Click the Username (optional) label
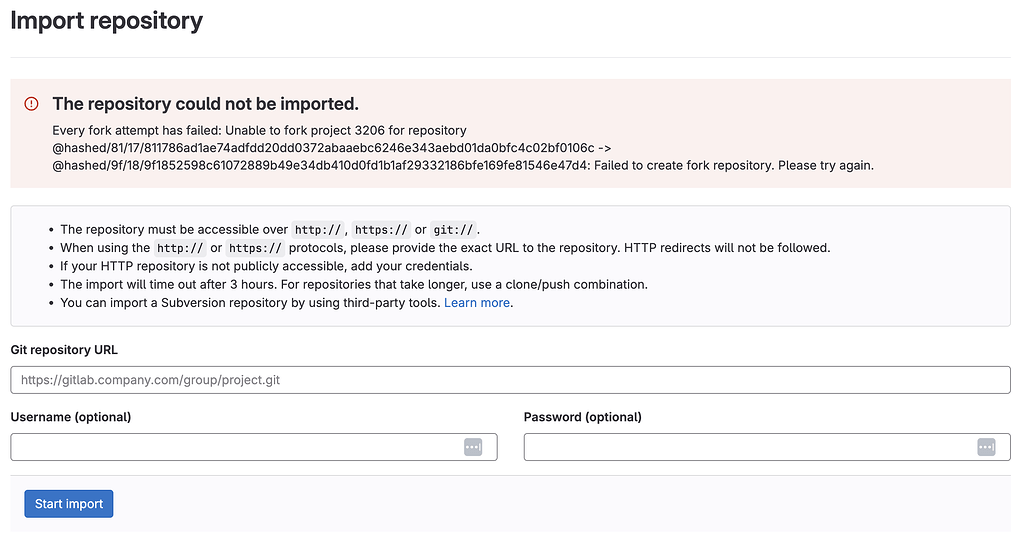Screen dimensions: 1024x533 click(x=71, y=417)
